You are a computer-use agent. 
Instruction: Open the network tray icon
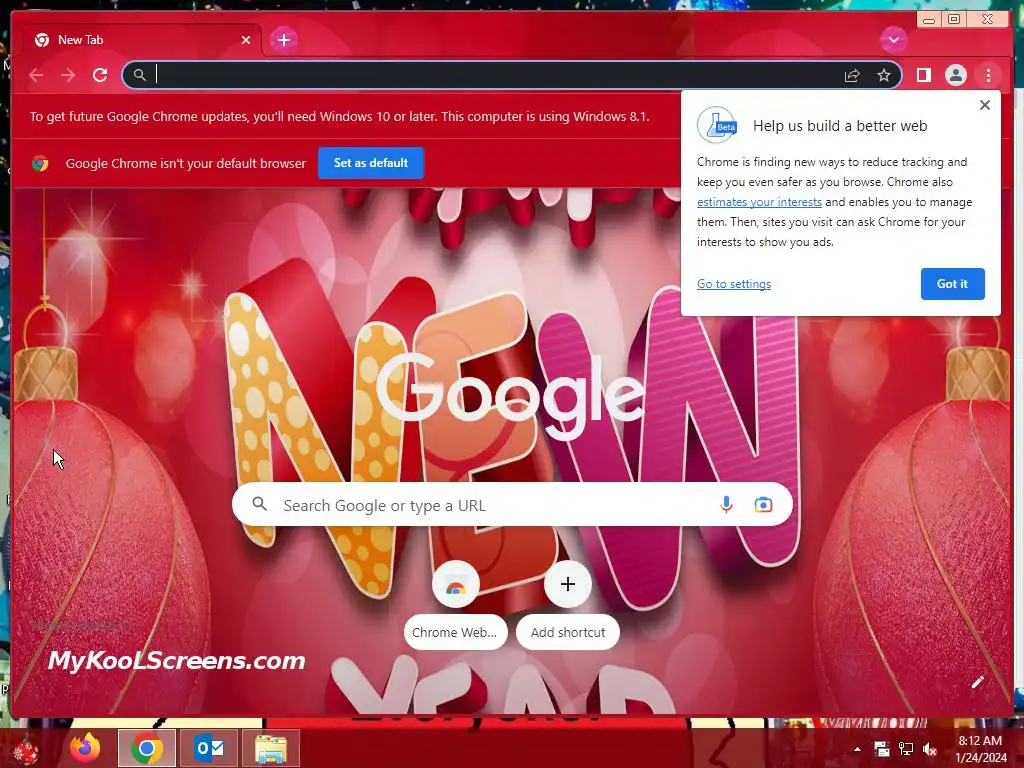(906, 749)
